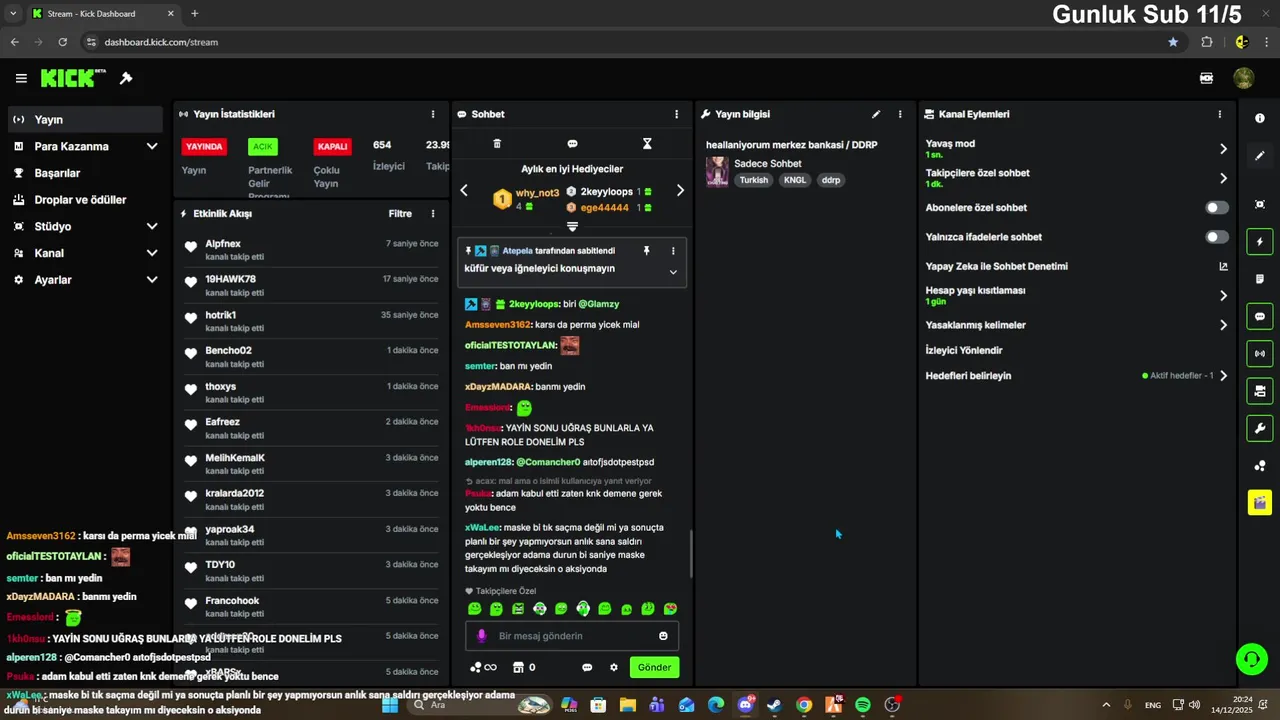
Task: Focus the Bir mesaj gönderin field
Action: 572,636
